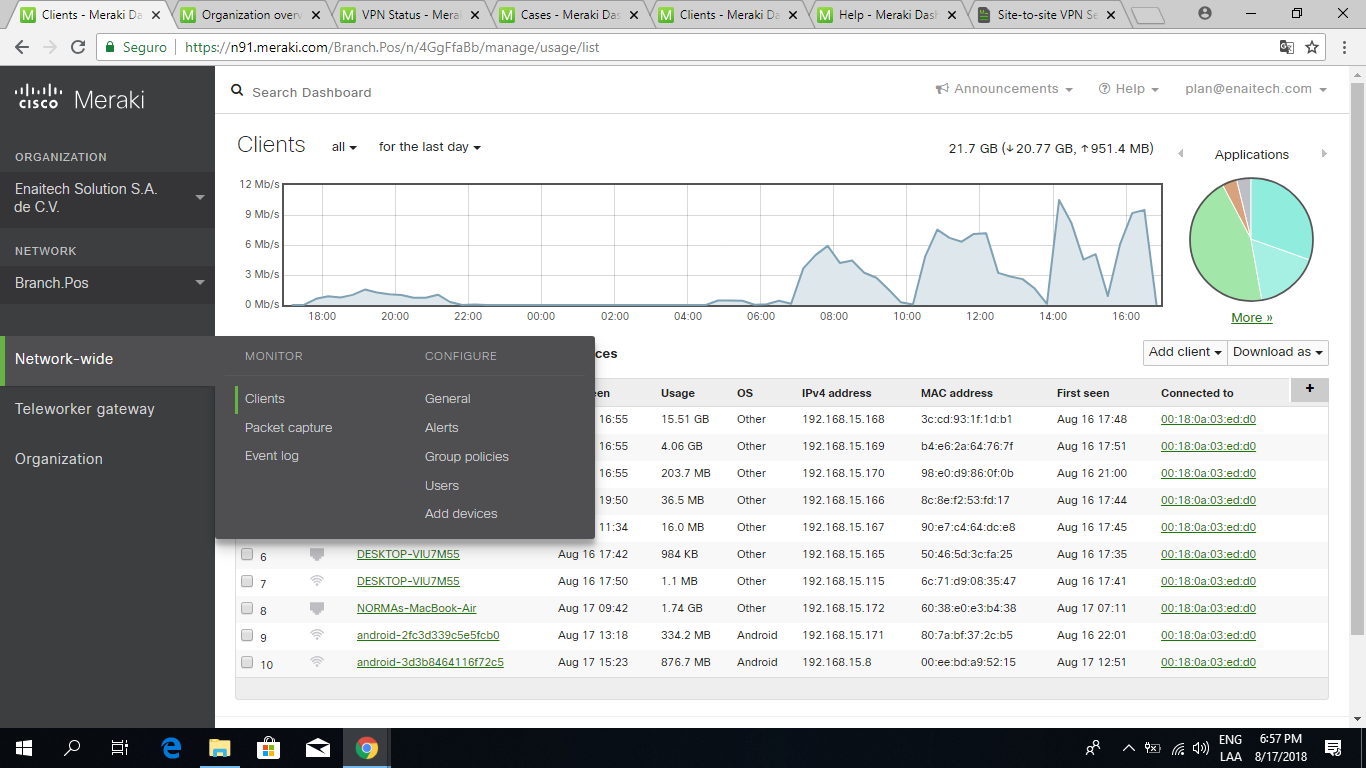Screen dimensions: 1366x768
Task: Open the translate page icon in address bar
Action: click(x=1287, y=47)
